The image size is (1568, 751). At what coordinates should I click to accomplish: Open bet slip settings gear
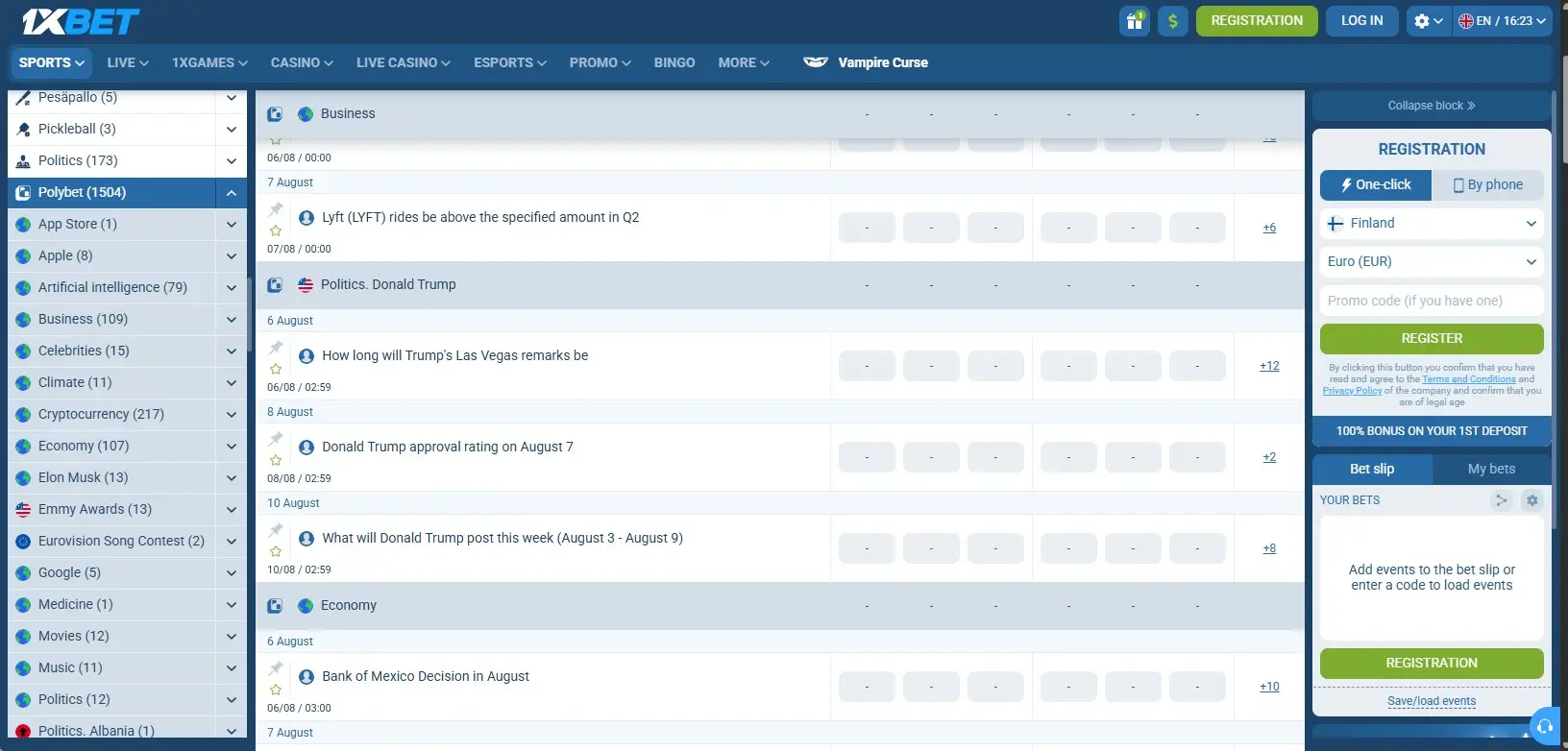click(x=1532, y=500)
